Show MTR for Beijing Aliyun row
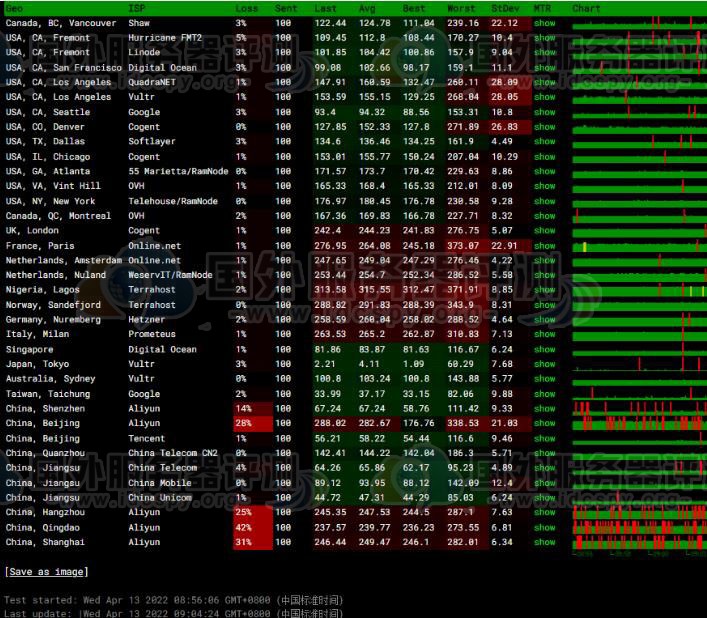Viewport: 707px width, 618px height. [545, 423]
